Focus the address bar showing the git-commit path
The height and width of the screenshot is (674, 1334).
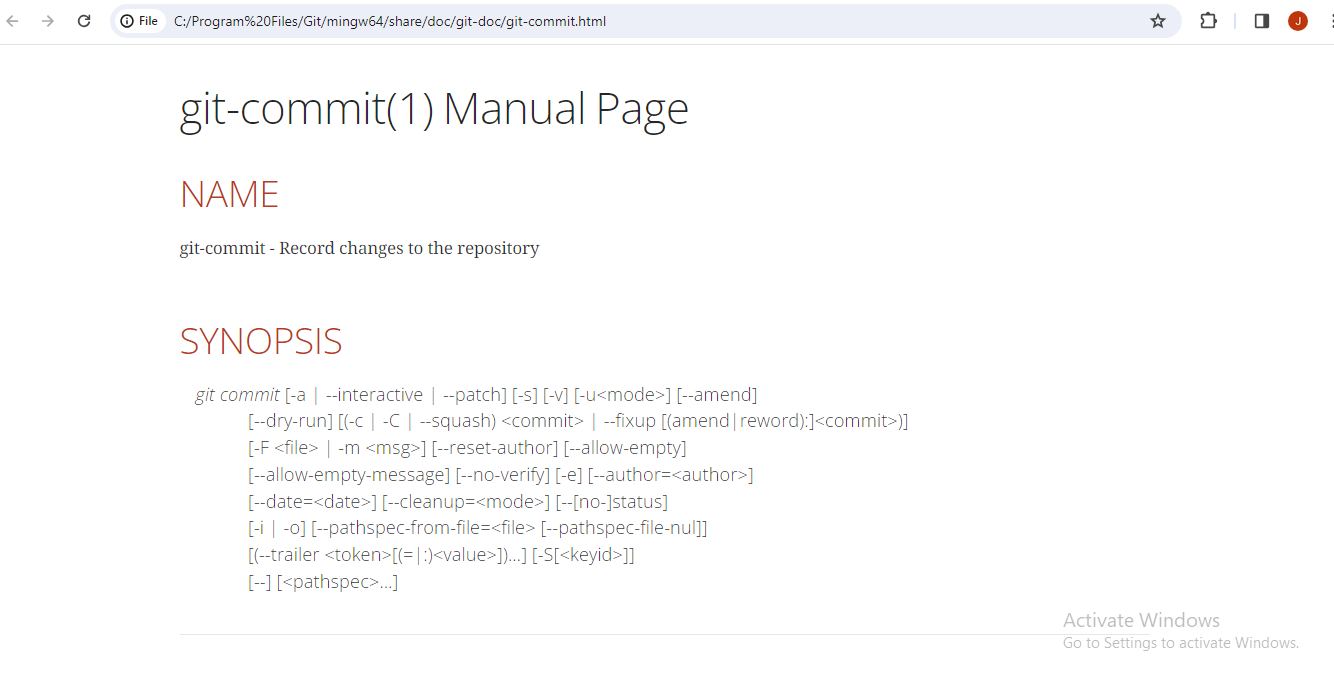pos(390,20)
